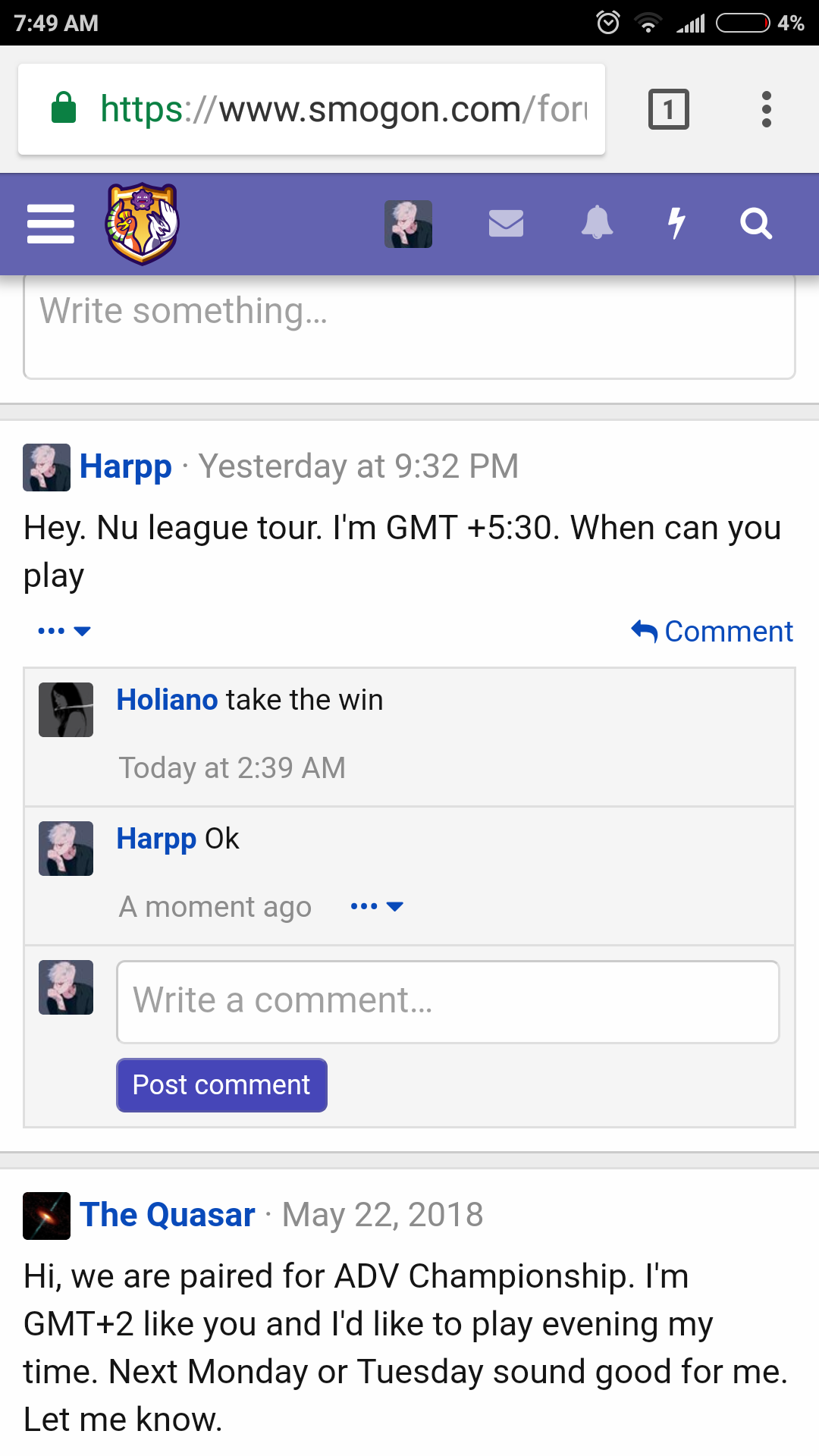Click the Comment reply link
Image resolution: width=819 pixels, height=1456 pixels.
tap(712, 631)
